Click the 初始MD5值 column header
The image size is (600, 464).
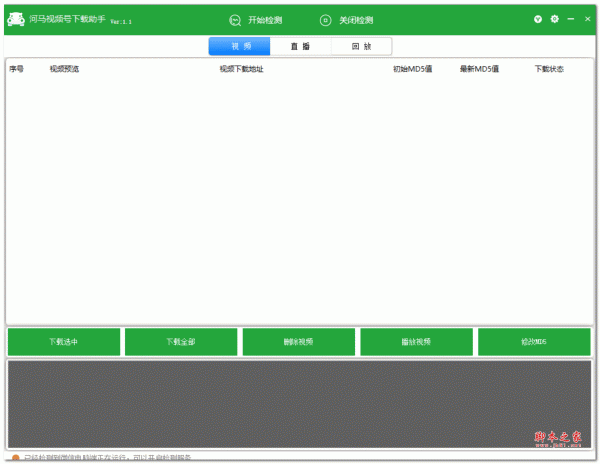pos(412,69)
